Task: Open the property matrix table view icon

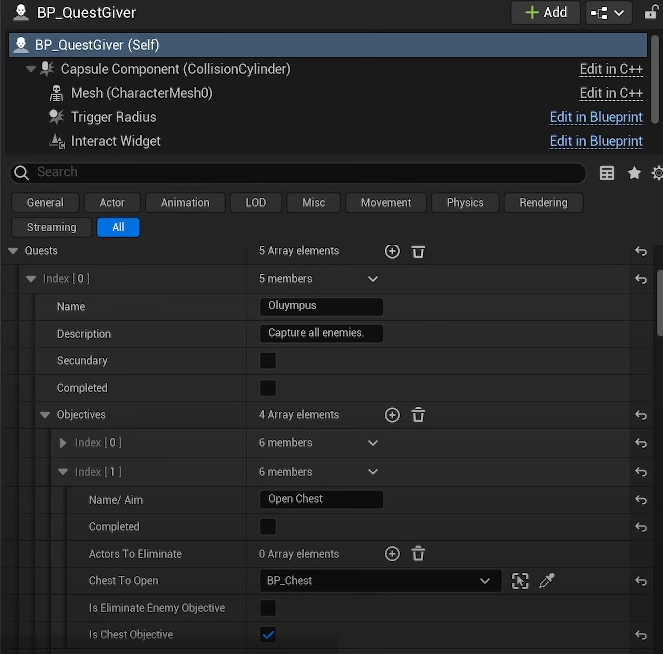Action: (x=607, y=173)
